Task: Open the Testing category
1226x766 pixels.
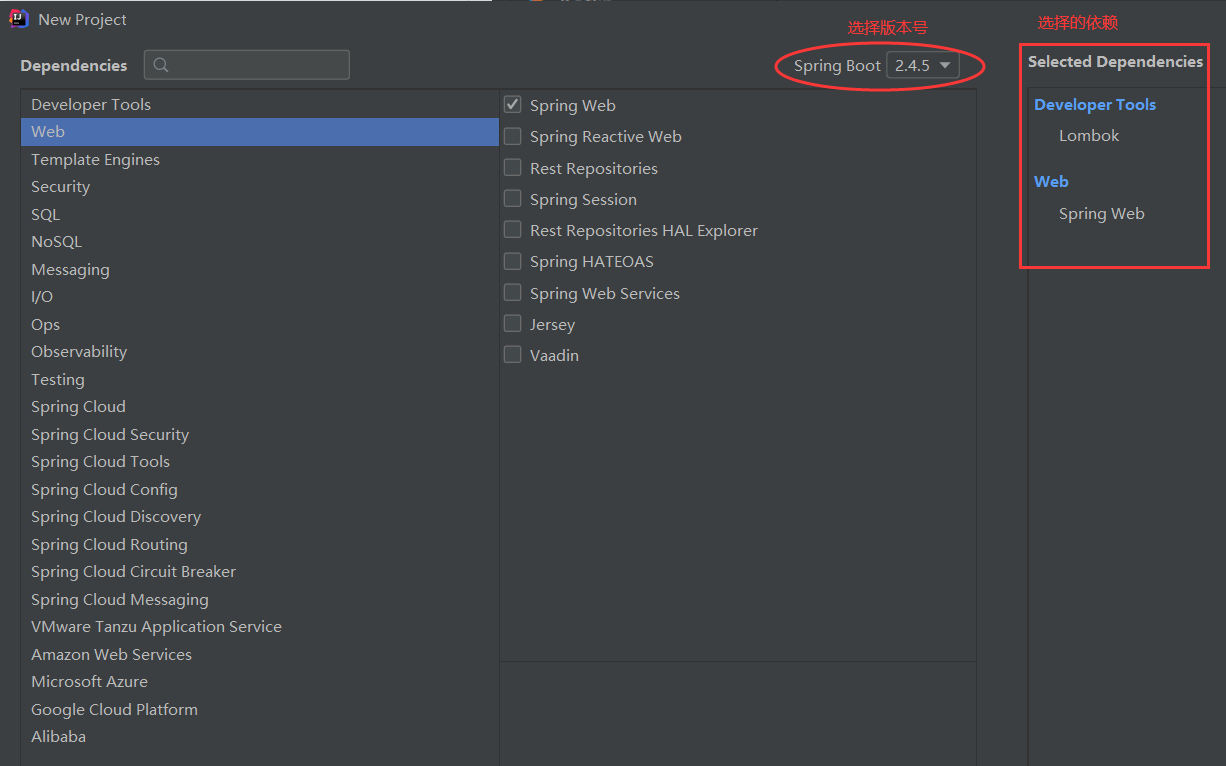Action: (x=259, y=379)
